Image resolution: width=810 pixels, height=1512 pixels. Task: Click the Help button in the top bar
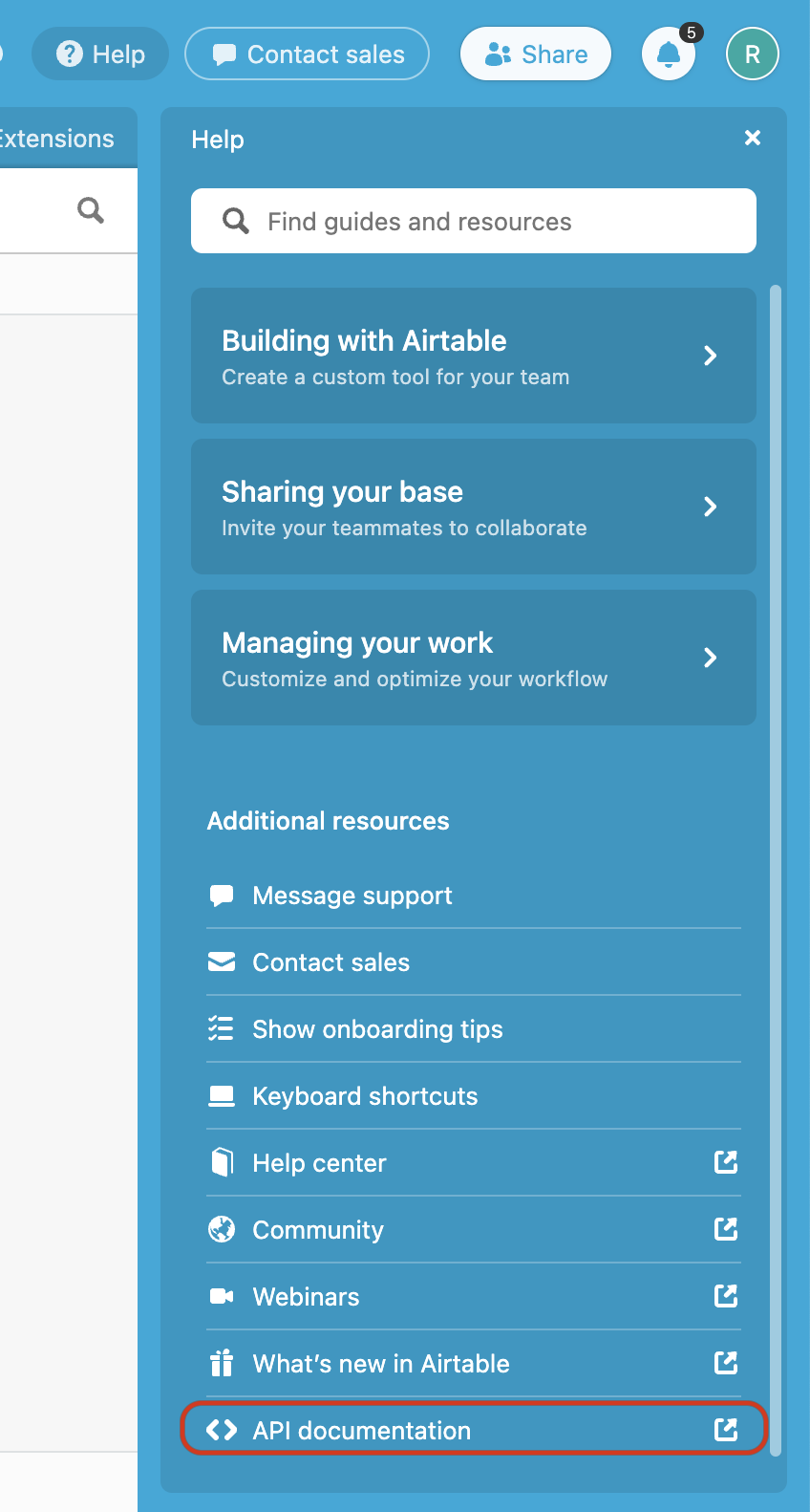coord(100,54)
